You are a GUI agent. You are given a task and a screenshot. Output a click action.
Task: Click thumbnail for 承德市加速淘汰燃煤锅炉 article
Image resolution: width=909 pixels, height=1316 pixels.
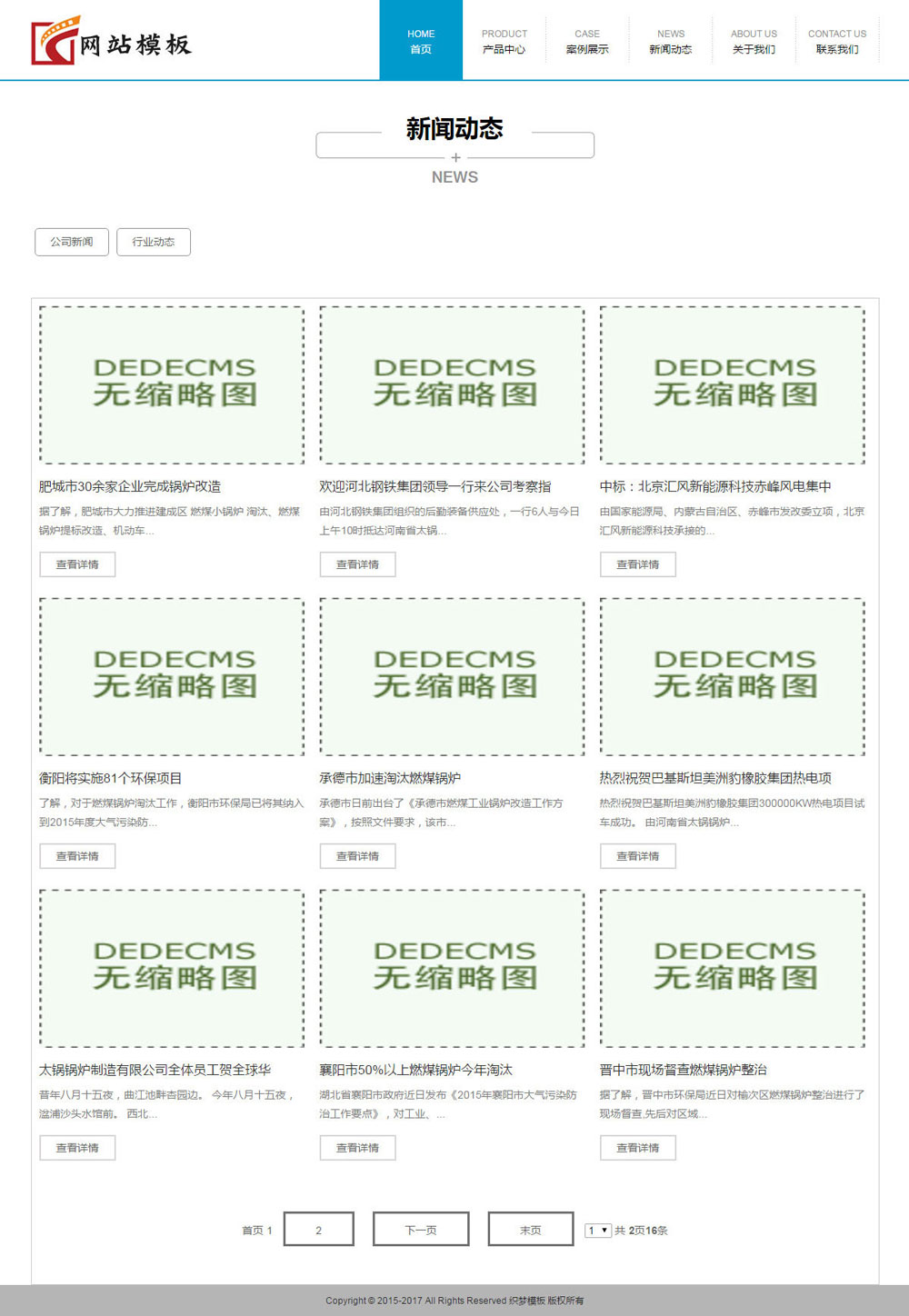pyautogui.click(x=452, y=677)
